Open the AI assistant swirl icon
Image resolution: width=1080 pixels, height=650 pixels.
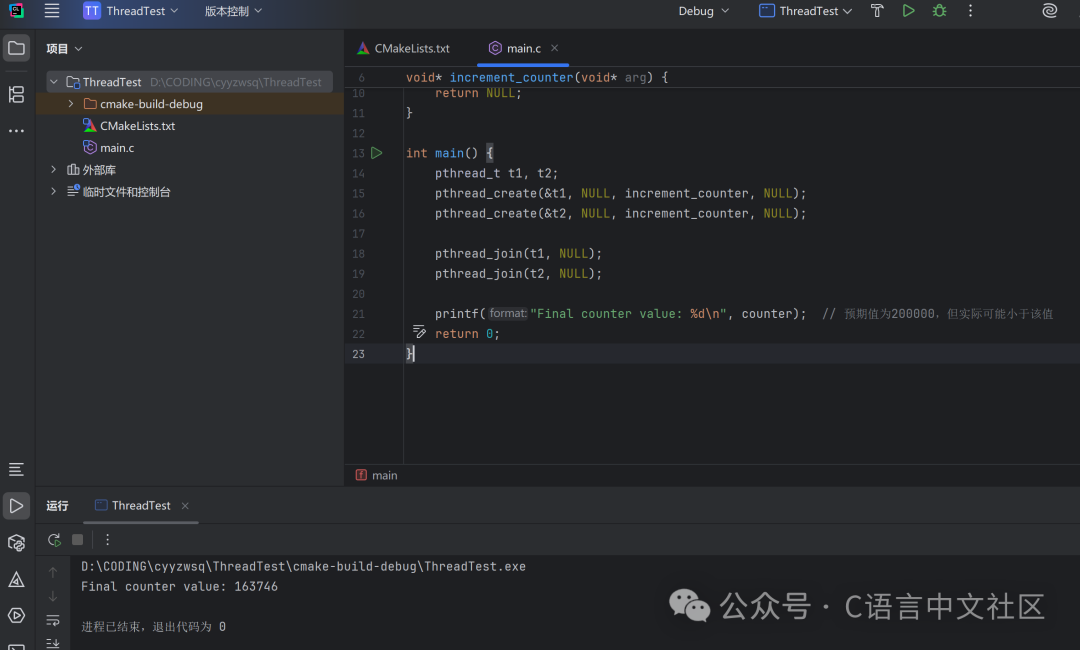(x=1049, y=10)
